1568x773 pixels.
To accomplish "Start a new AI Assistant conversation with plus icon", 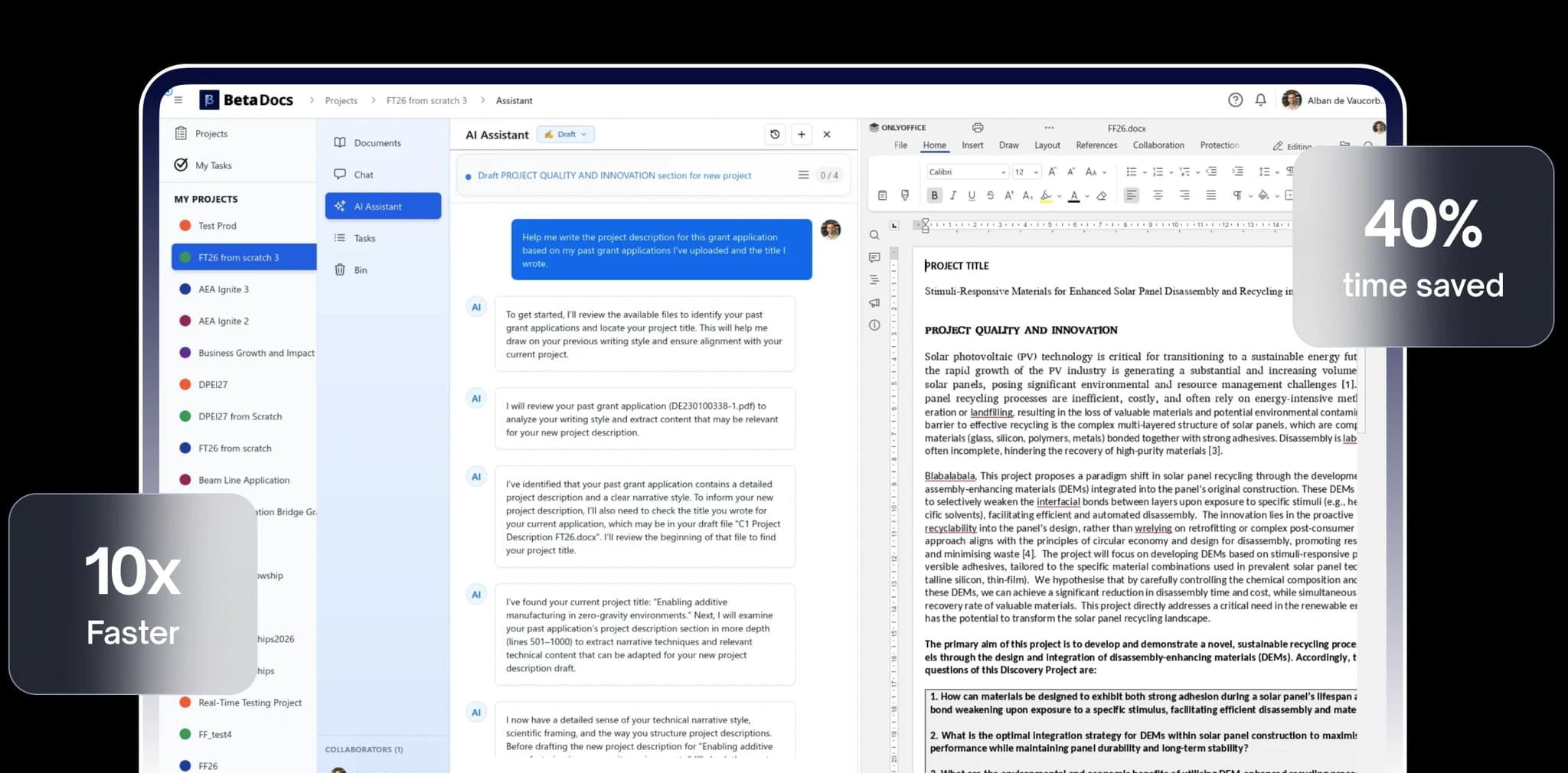I will (801, 135).
